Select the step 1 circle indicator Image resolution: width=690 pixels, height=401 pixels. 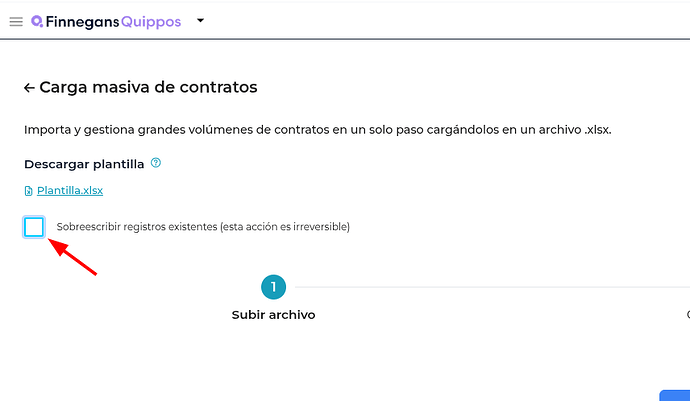pos(273,288)
